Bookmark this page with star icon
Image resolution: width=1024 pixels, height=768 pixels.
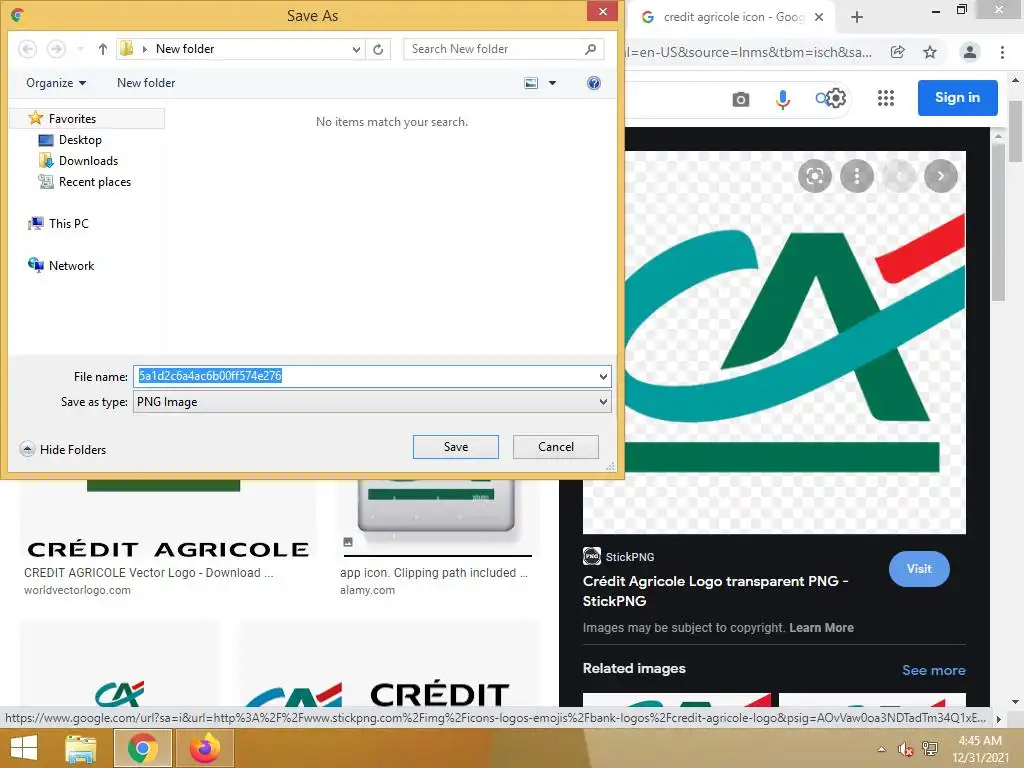[930, 52]
